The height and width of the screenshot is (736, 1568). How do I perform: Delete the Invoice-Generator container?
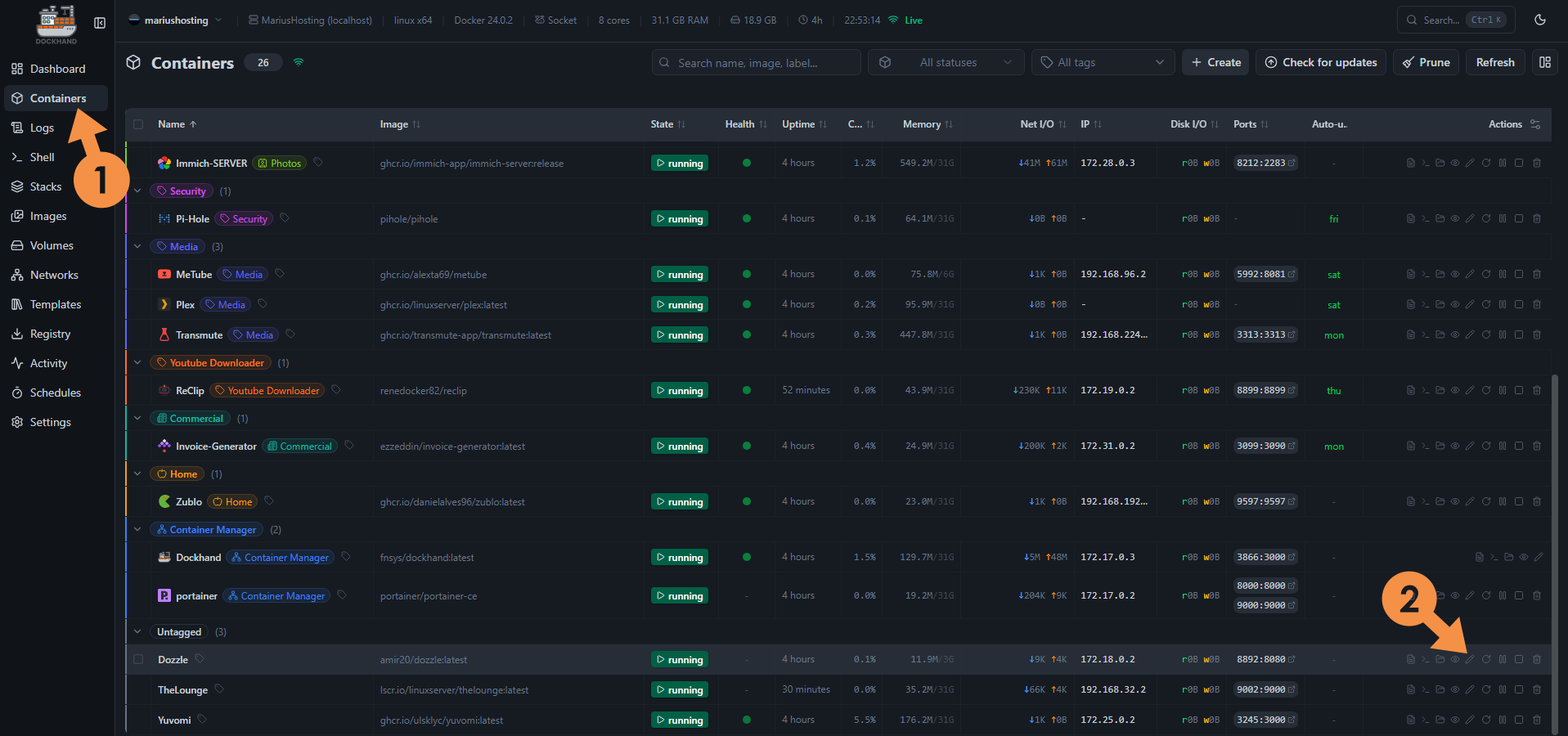click(1537, 446)
